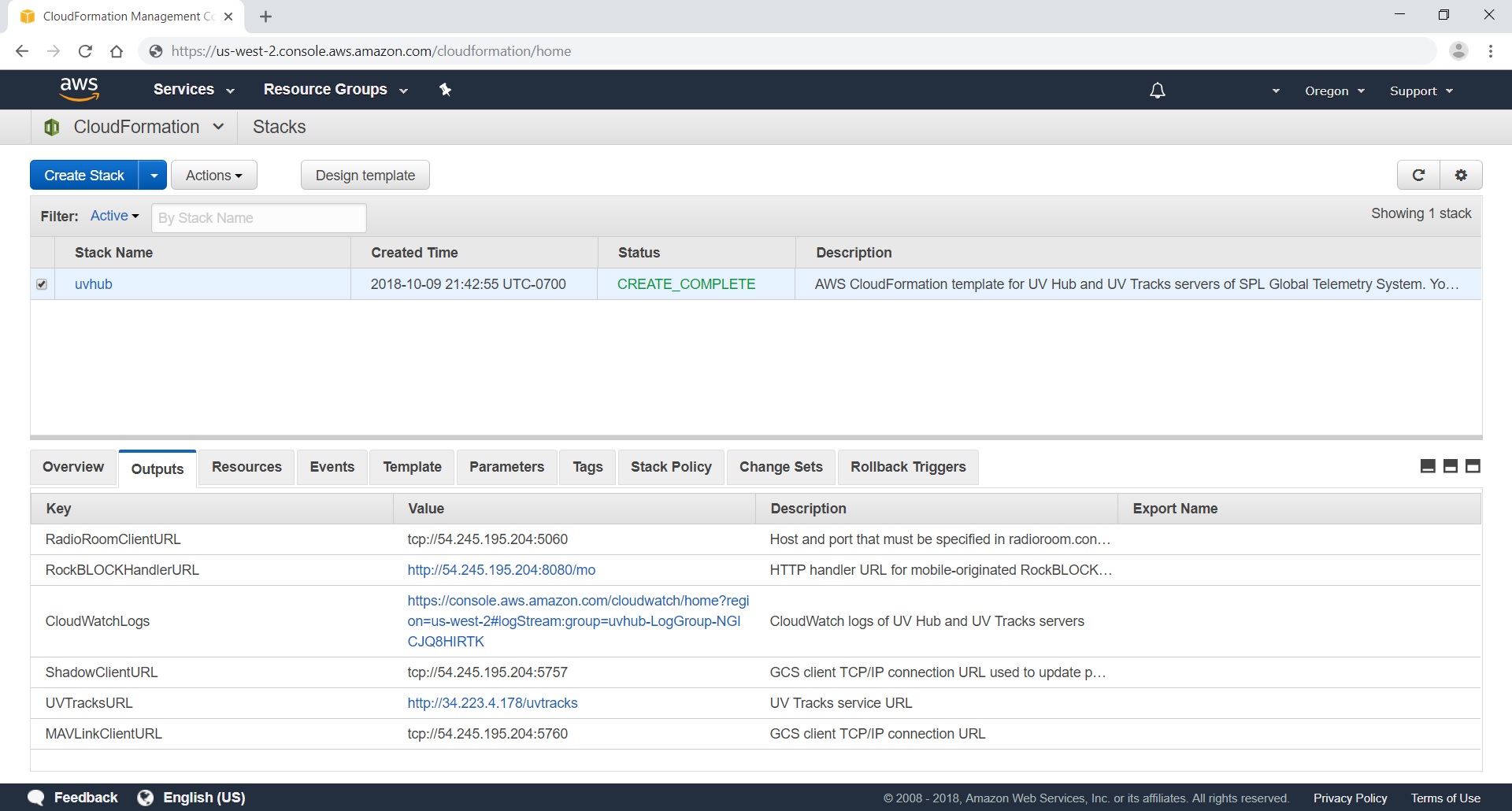Image resolution: width=1512 pixels, height=811 pixels.
Task: Click the CloudFormation service cube icon
Action: pos(52,127)
